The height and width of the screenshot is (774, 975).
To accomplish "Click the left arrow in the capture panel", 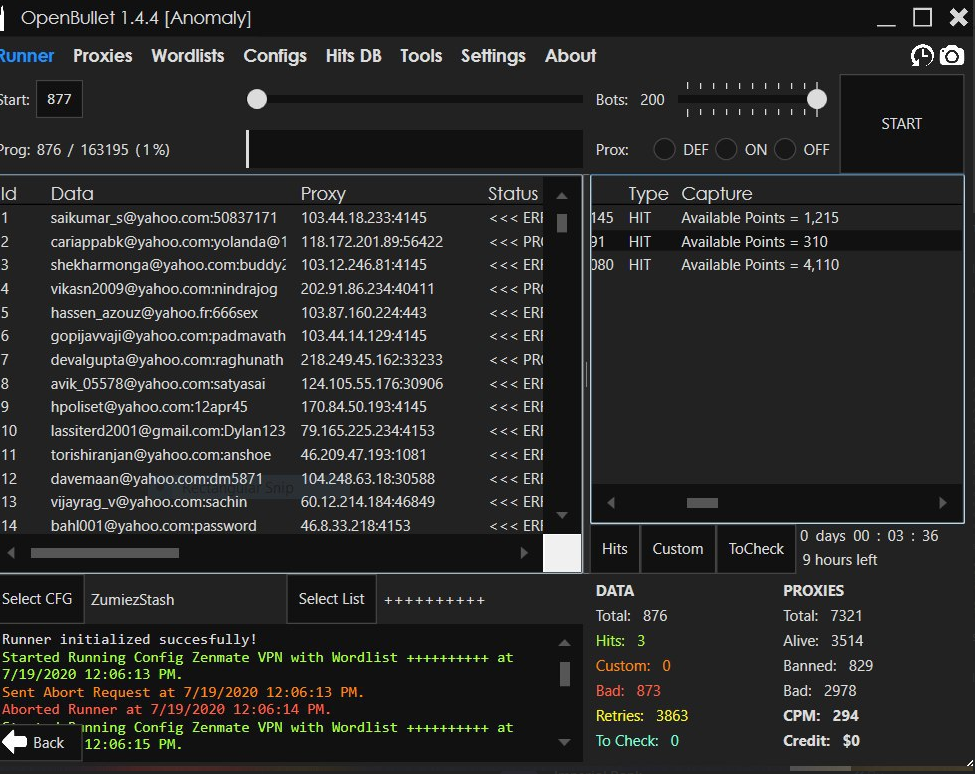I will tap(611, 502).
